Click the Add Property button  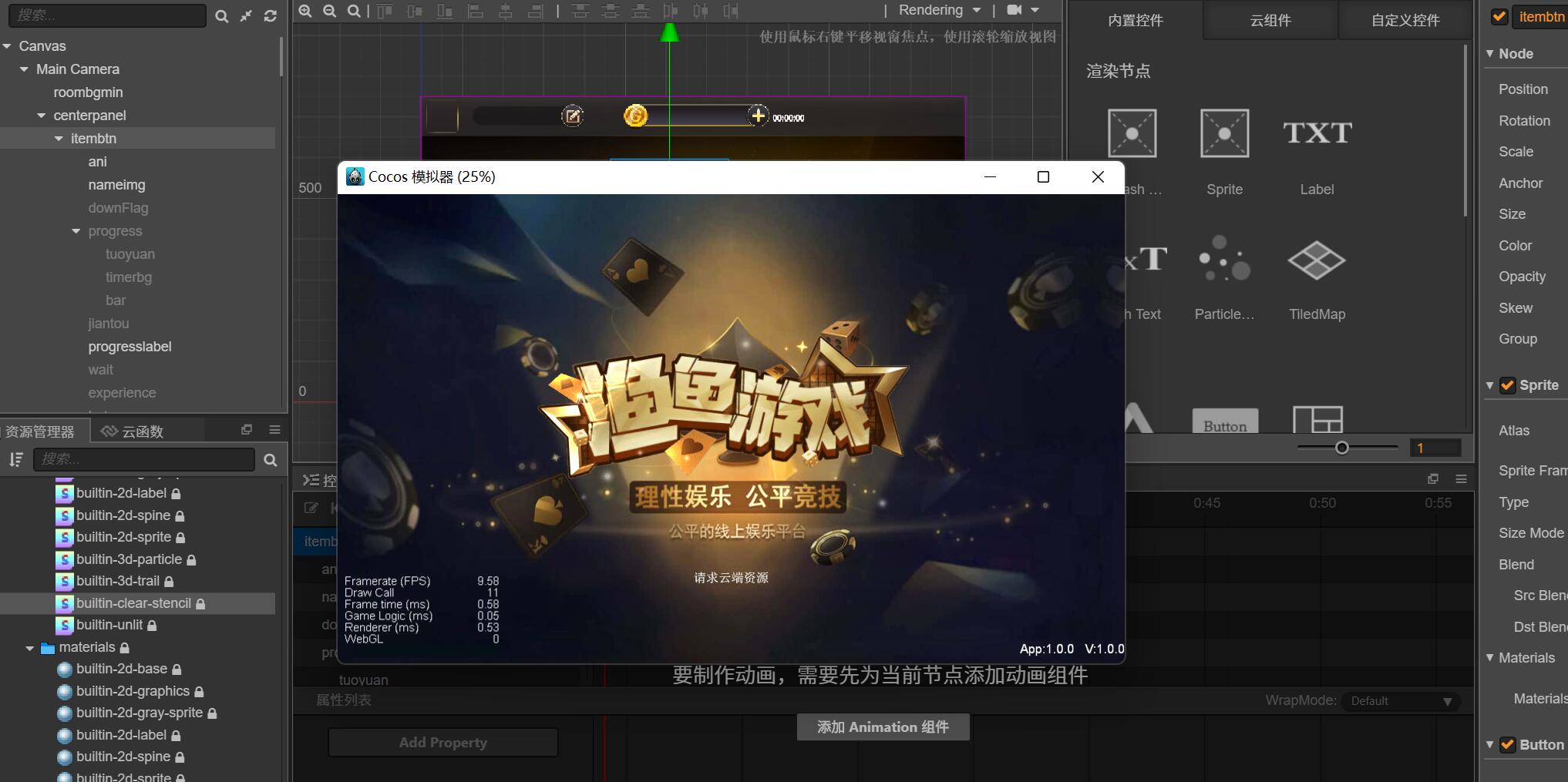443,743
